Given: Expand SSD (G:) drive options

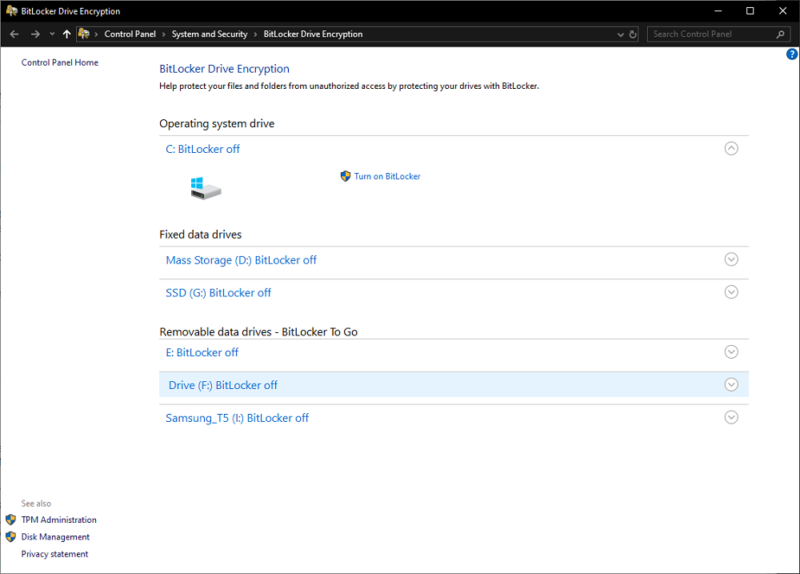Looking at the screenshot, I should [x=731, y=292].
